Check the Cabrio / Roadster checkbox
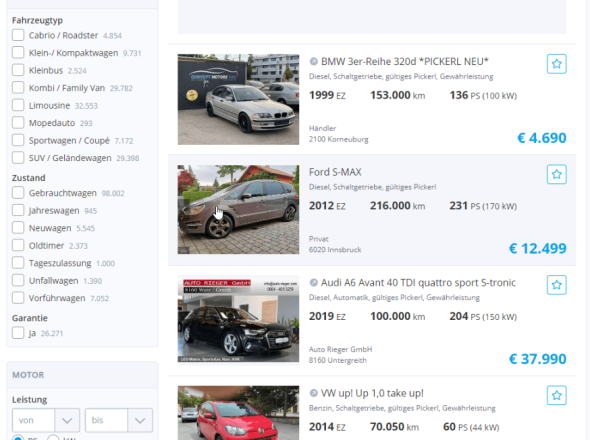The image size is (590, 440). pos(18,35)
